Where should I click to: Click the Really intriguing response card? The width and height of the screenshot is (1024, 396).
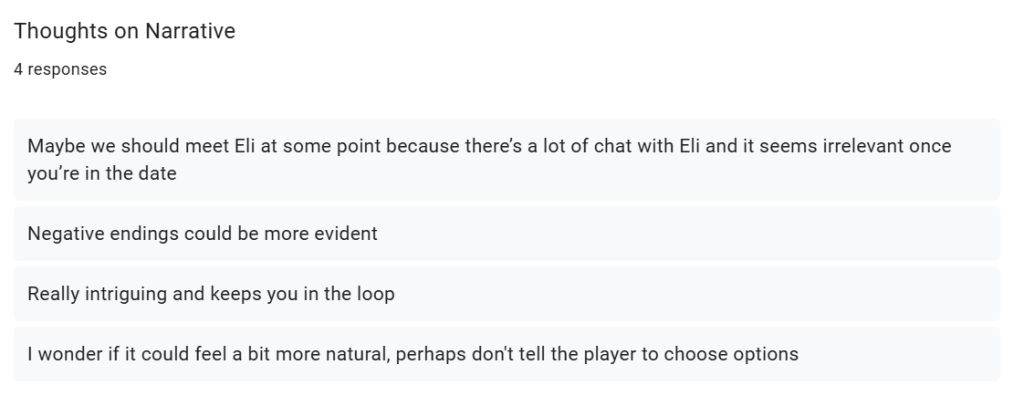(x=507, y=293)
